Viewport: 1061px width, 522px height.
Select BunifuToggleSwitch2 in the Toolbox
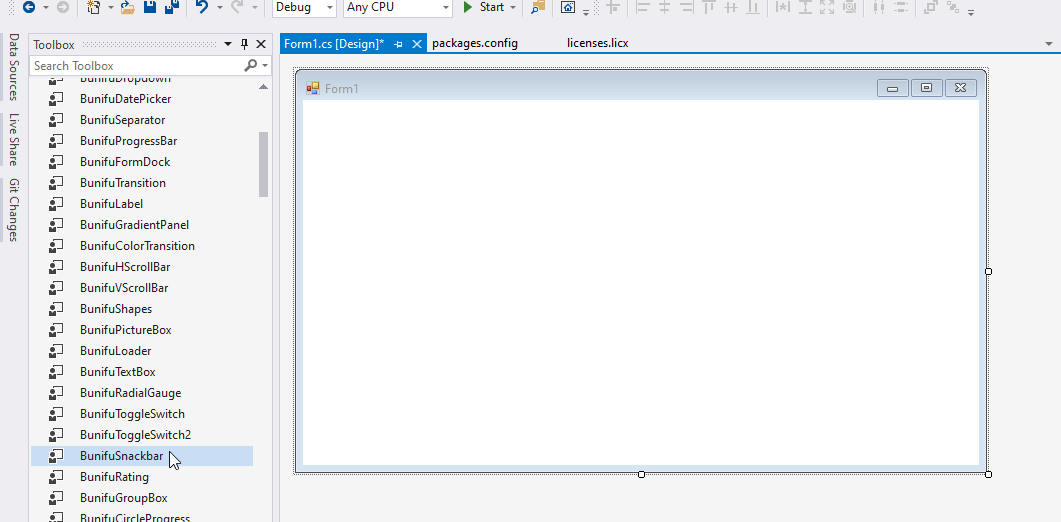[142, 435]
